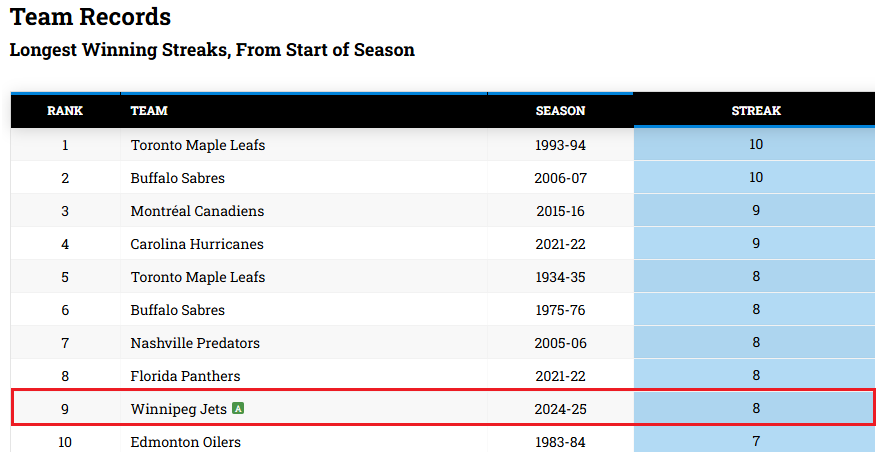Select the Winnipeg Jets team name
The height and width of the screenshot is (452, 876).
pos(179,409)
